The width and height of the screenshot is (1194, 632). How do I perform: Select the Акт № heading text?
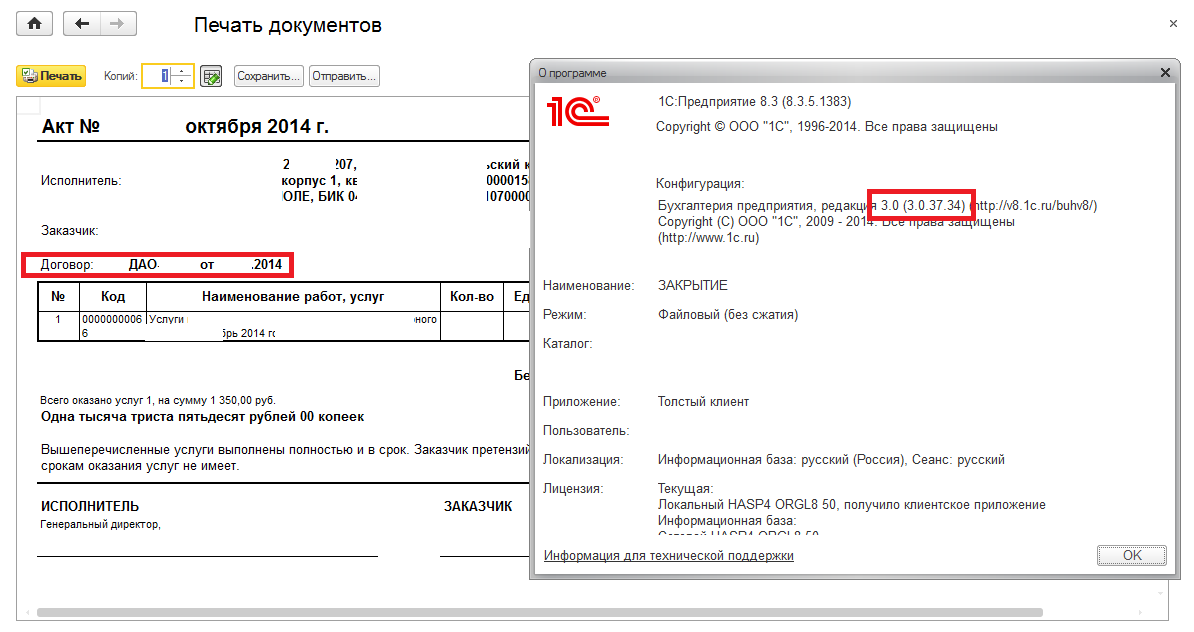[x=71, y=126]
